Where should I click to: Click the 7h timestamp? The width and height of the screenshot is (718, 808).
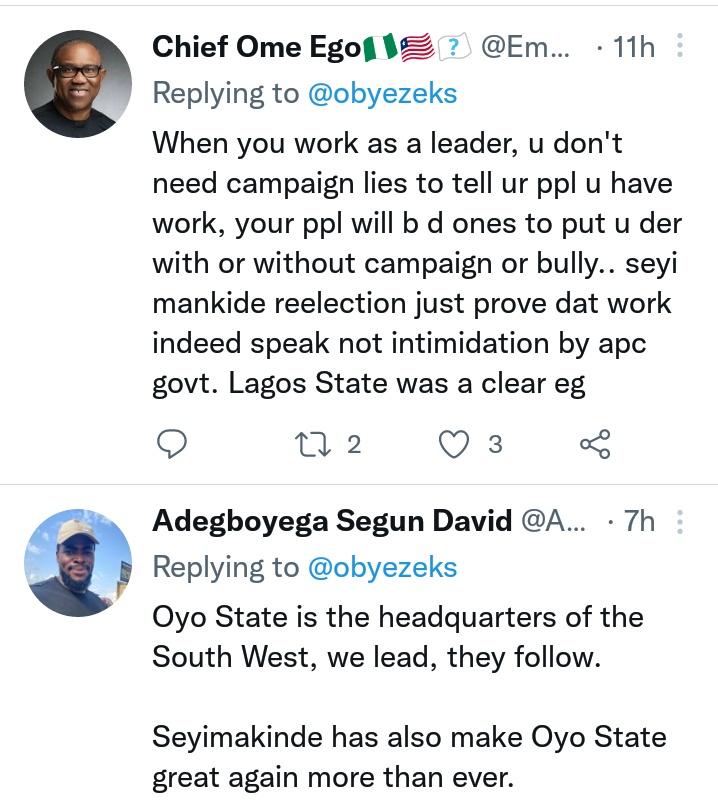click(x=638, y=521)
